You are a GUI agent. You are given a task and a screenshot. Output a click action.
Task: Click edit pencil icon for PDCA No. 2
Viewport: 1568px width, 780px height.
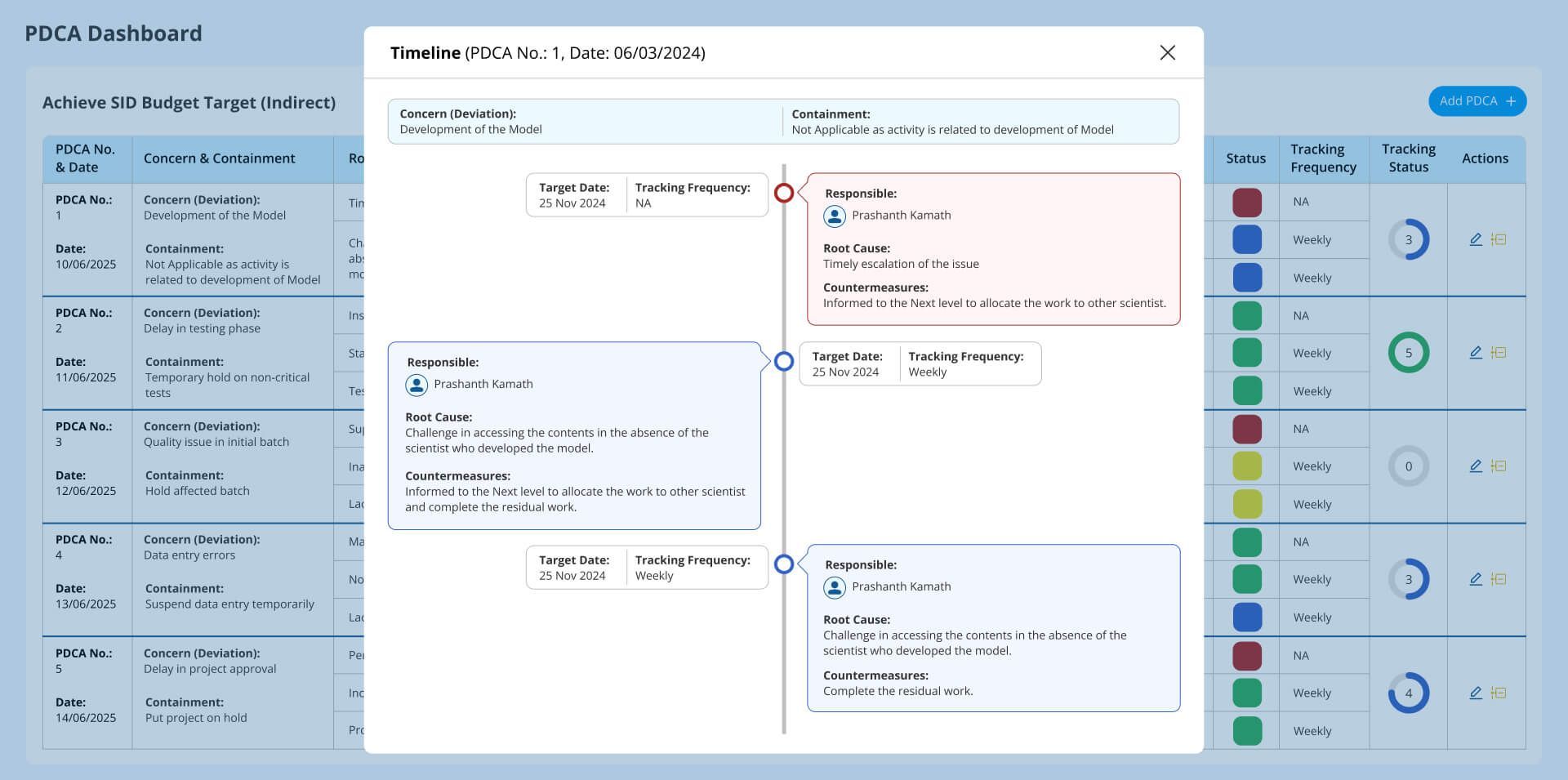pyautogui.click(x=1475, y=353)
